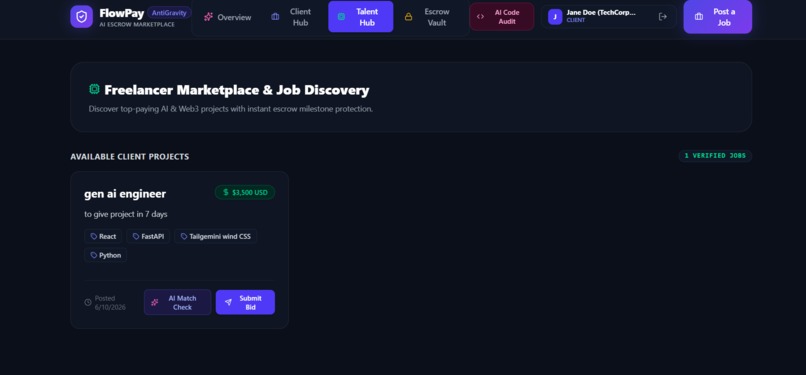Click the React skill tag
The height and width of the screenshot is (375, 806).
coord(103,236)
